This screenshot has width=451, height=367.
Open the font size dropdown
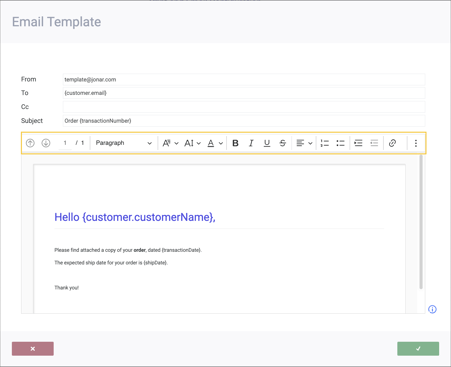[x=192, y=143]
